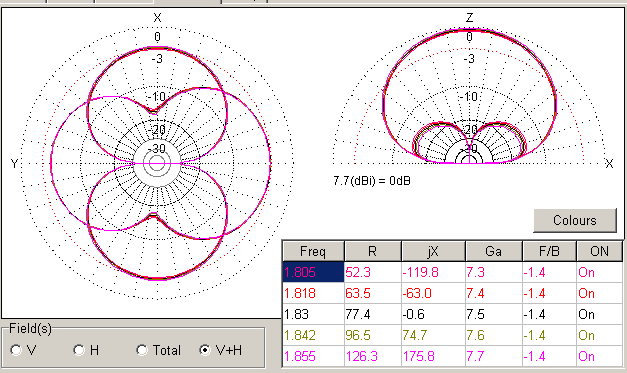Select the 1.805 frequency cell

point(313,272)
